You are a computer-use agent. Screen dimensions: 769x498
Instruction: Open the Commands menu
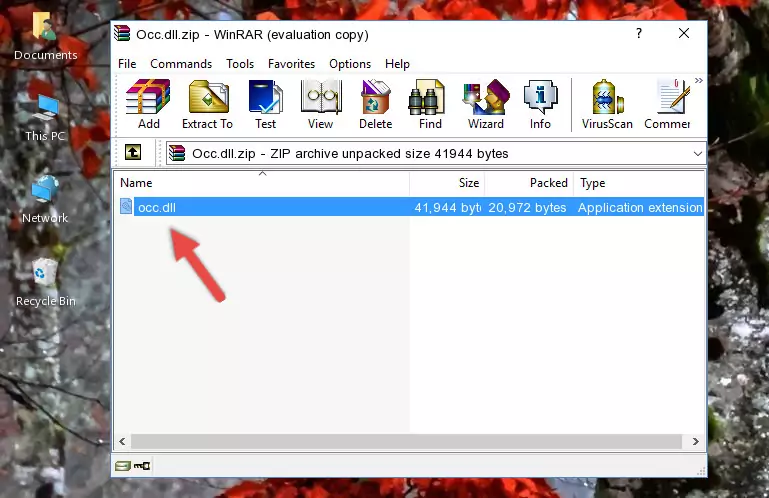click(x=181, y=64)
